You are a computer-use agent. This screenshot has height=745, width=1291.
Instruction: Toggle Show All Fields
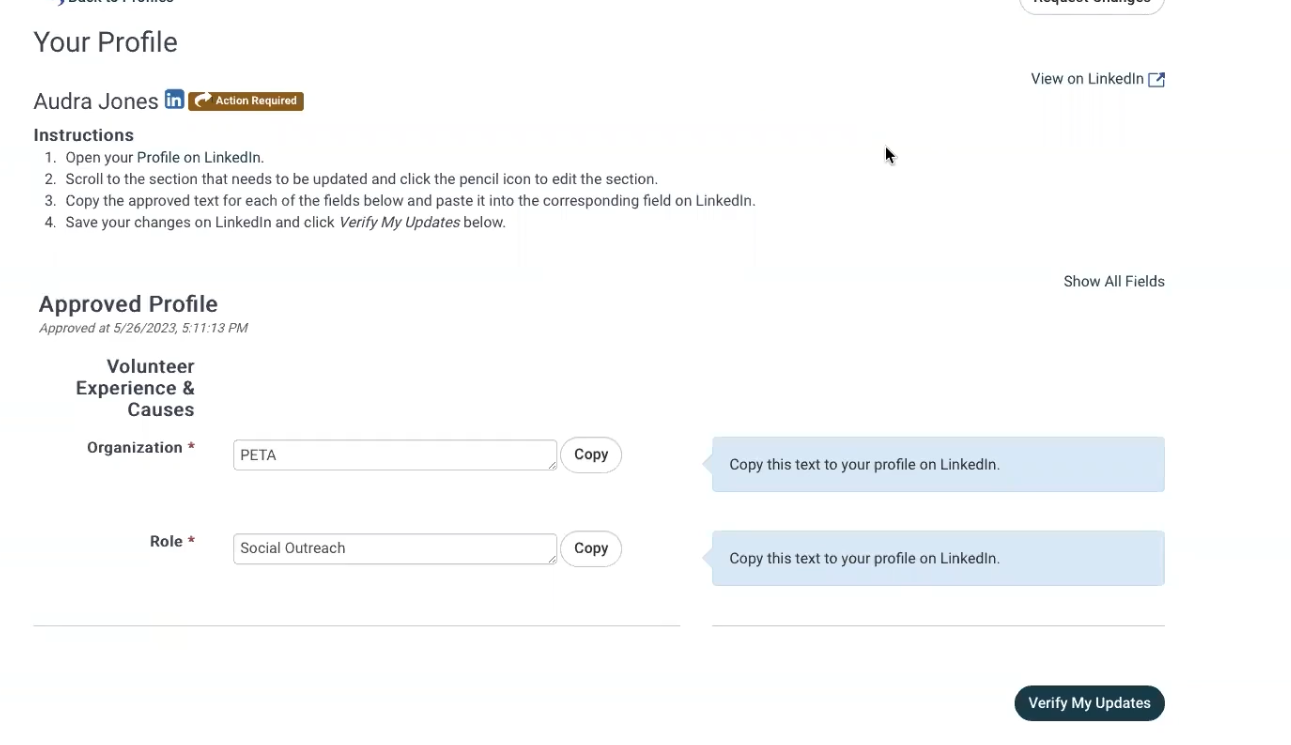point(1113,282)
